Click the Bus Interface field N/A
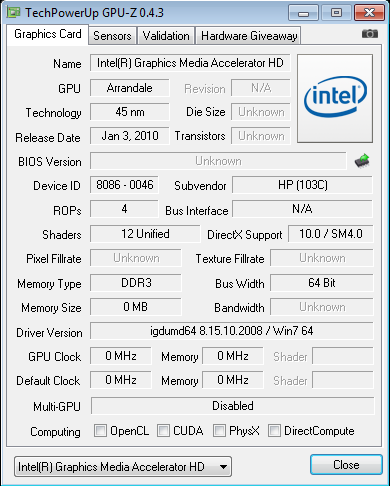This screenshot has height=486, width=390. (302, 209)
